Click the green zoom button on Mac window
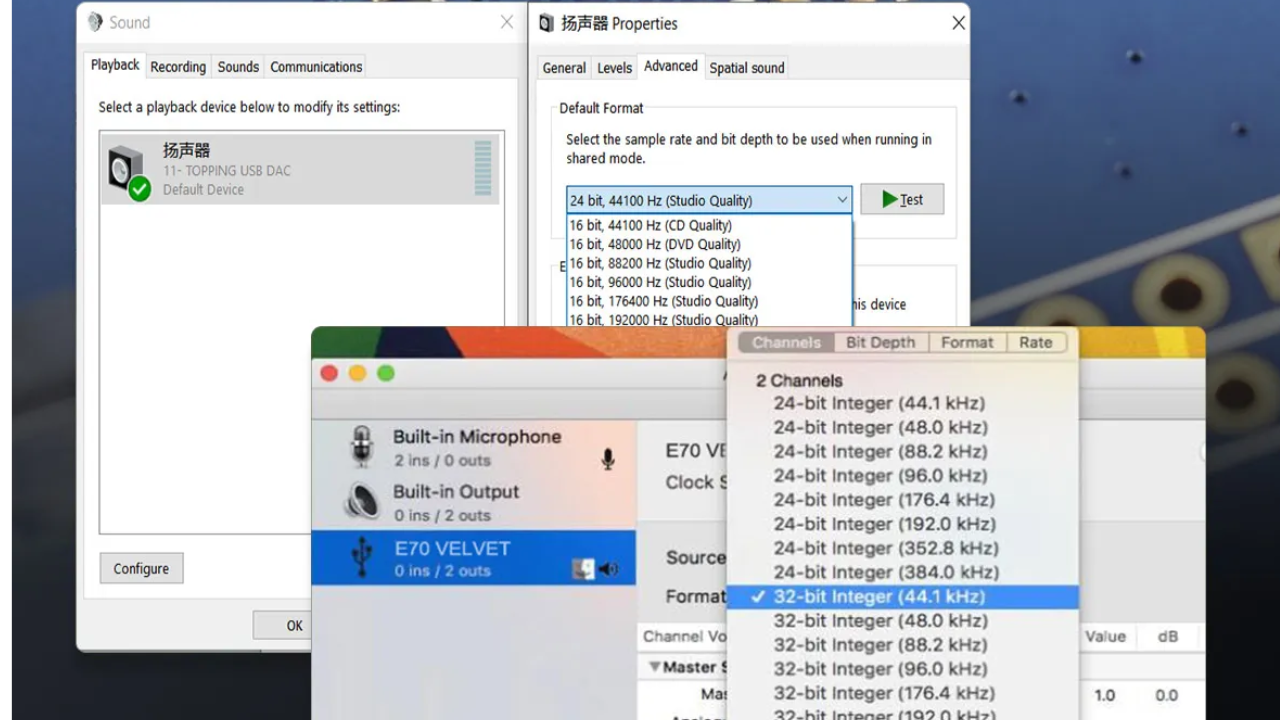This screenshot has height=720, width=1280. pyautogui.click(x=386, y=373)
